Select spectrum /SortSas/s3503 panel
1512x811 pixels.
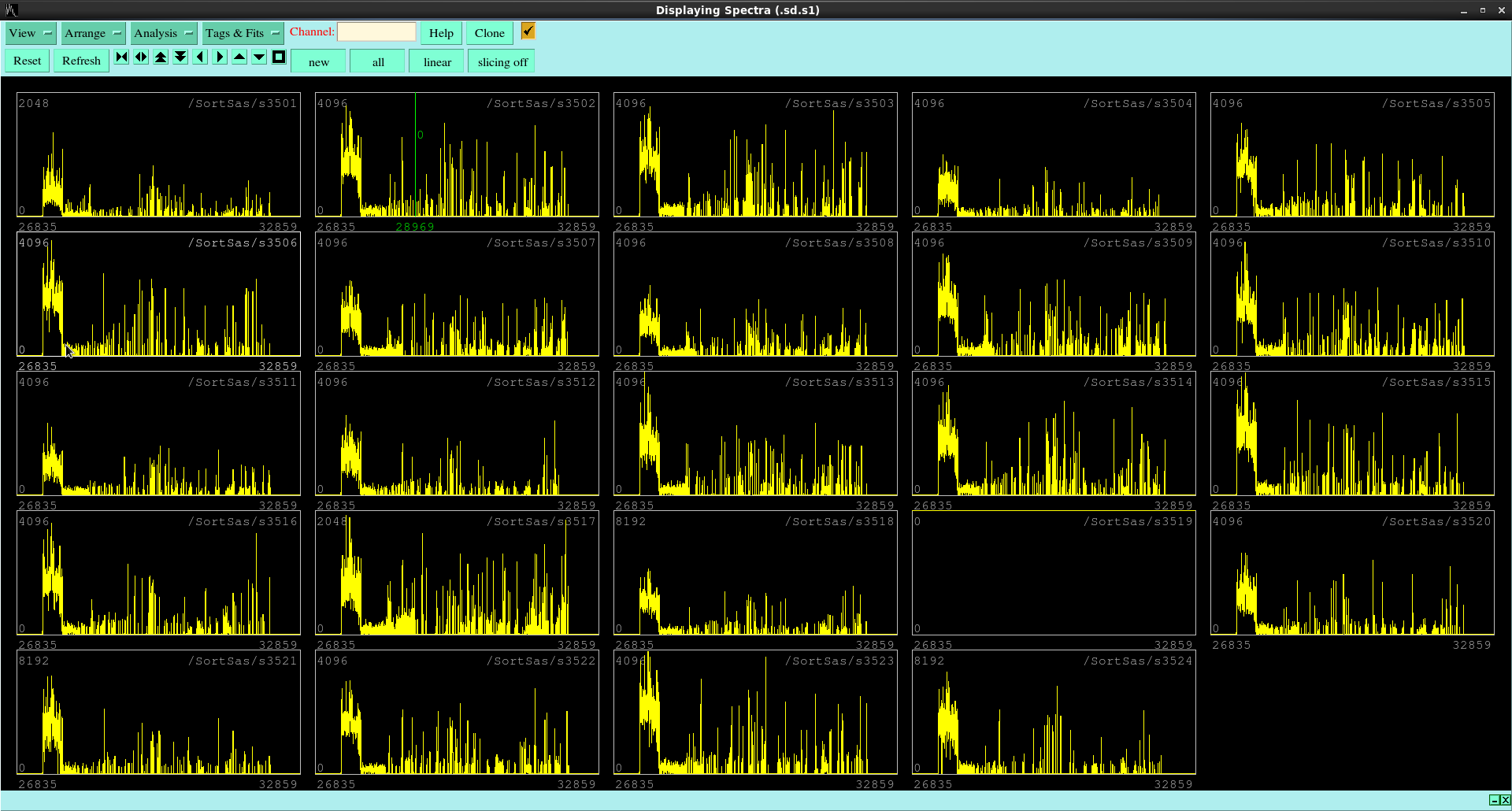[755, 155]
